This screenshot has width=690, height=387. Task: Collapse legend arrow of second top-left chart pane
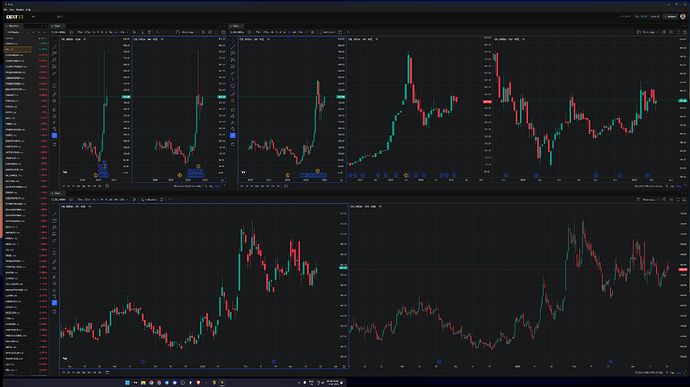pyautogui.click(x=162, y=39)
